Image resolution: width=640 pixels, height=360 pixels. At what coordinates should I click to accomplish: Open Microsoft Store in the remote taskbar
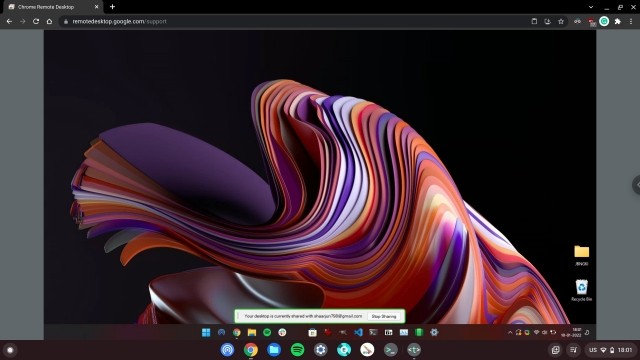click(x=313, y=332)
